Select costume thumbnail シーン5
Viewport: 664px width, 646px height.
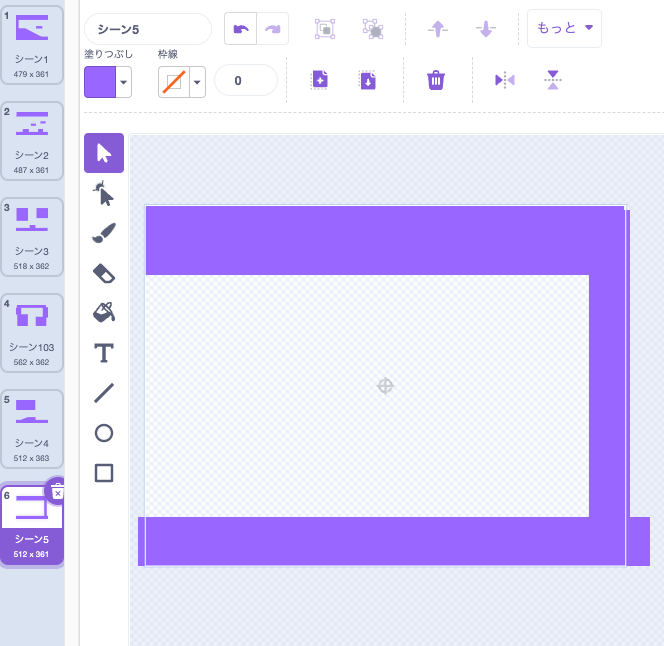[32, 525]
